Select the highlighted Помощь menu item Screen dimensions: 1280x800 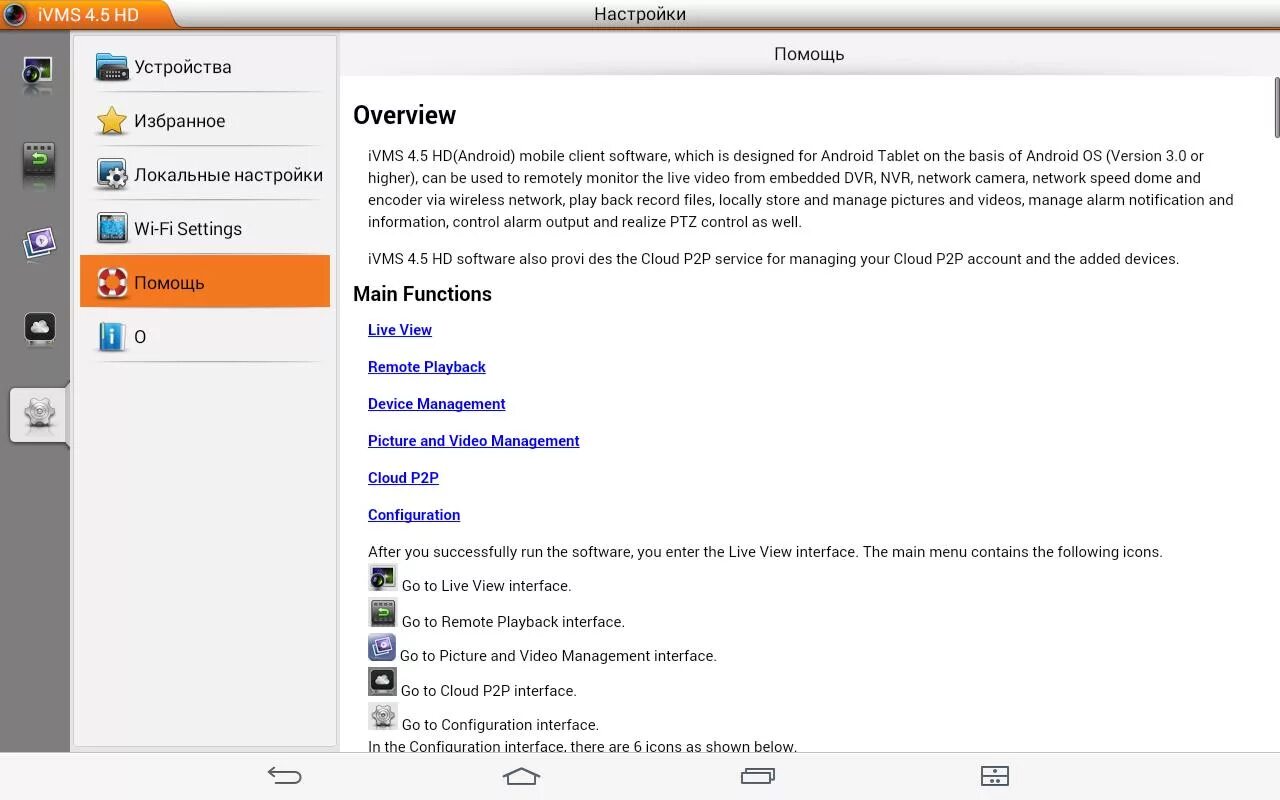coord(205,282)
